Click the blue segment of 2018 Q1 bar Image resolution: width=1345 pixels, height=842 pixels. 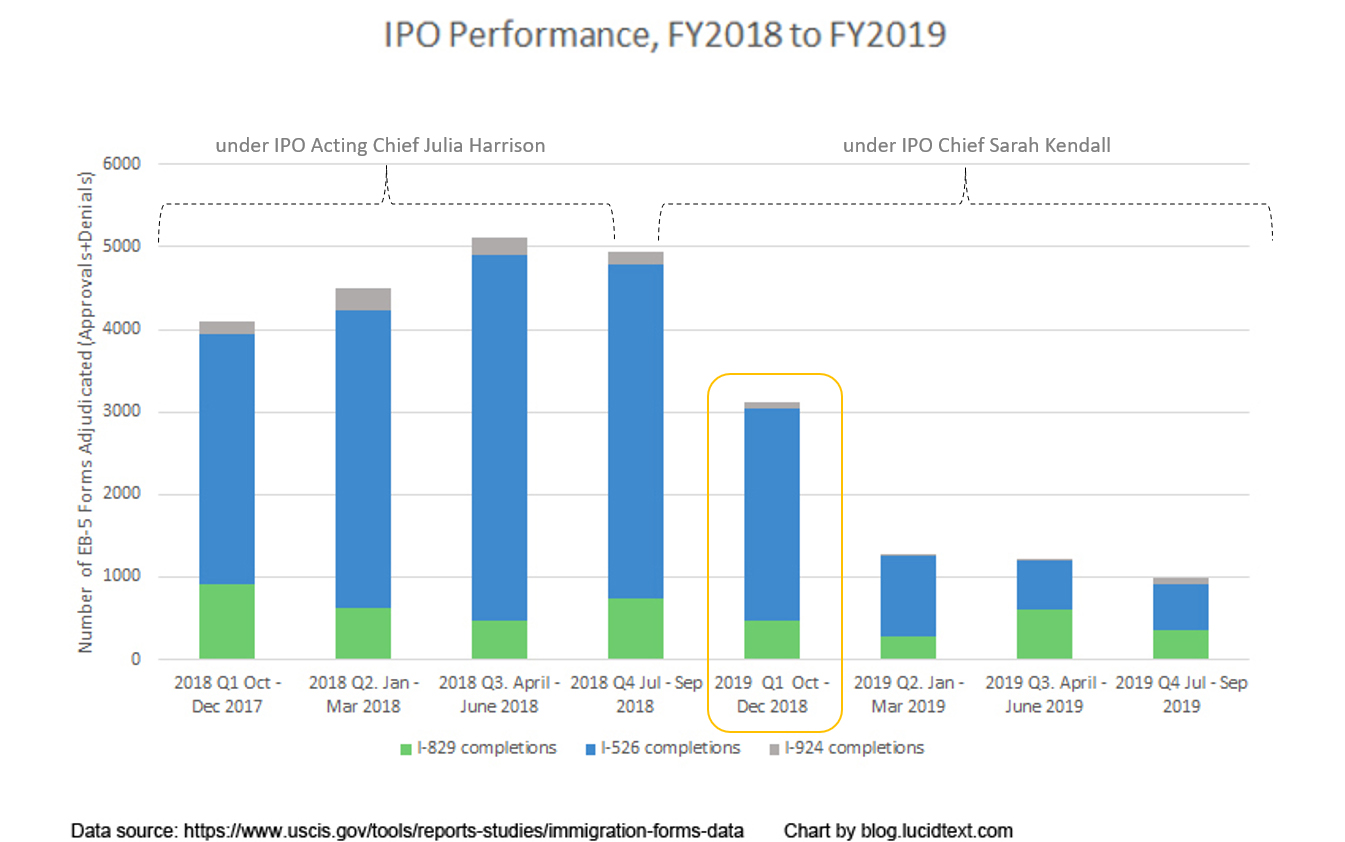tap(227, 460)
